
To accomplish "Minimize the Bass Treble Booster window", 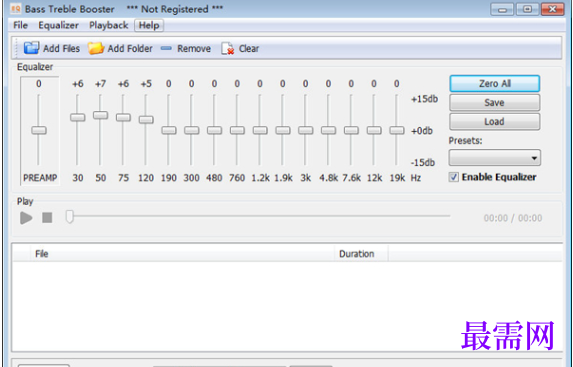I will coord(502,9).
